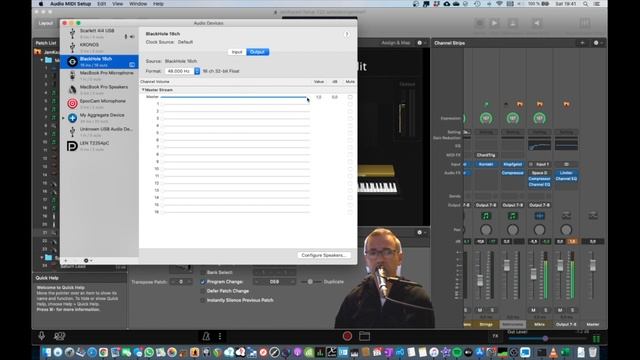The height and width of the screenshot is (360, 640).
Task: Click the Transpose Patch value field
Action: pyautogui.click(x=181, y=282)
